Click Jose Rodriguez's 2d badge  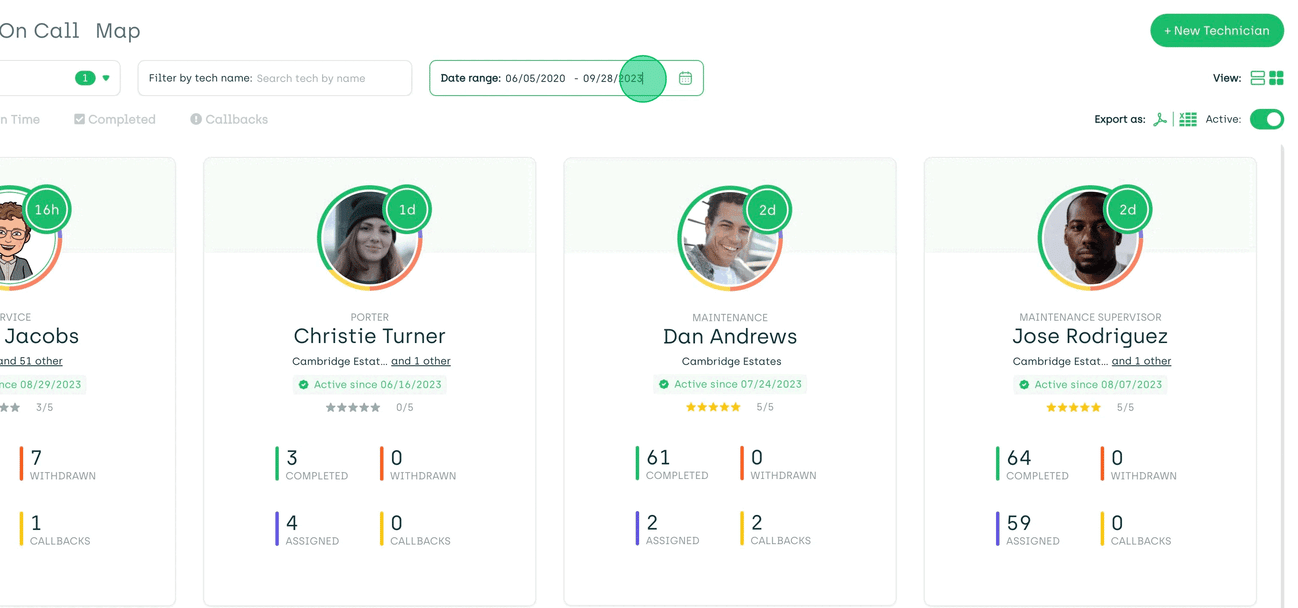(1127, 210)
